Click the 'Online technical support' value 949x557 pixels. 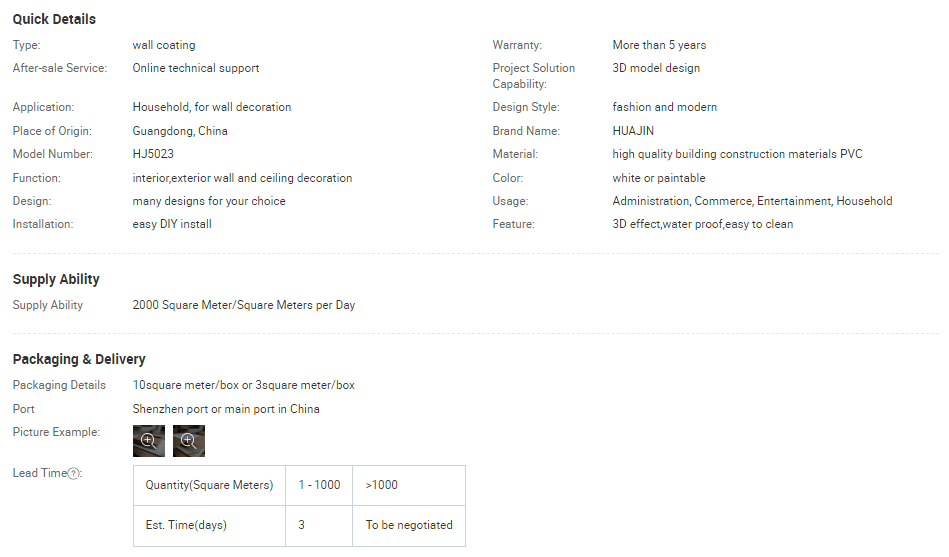[196, 68]
